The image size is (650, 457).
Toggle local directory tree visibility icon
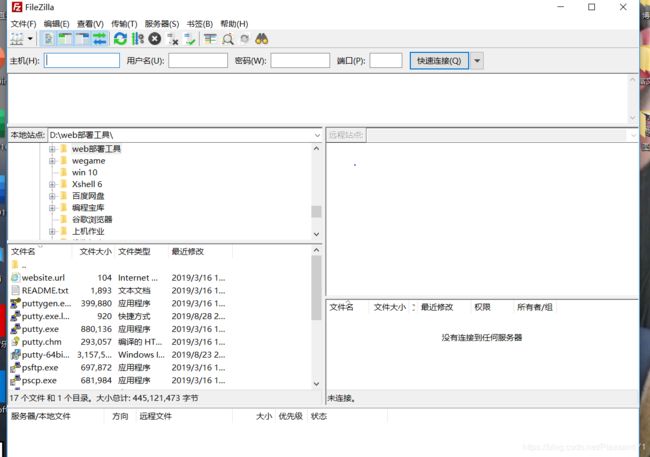click(66, 39)
